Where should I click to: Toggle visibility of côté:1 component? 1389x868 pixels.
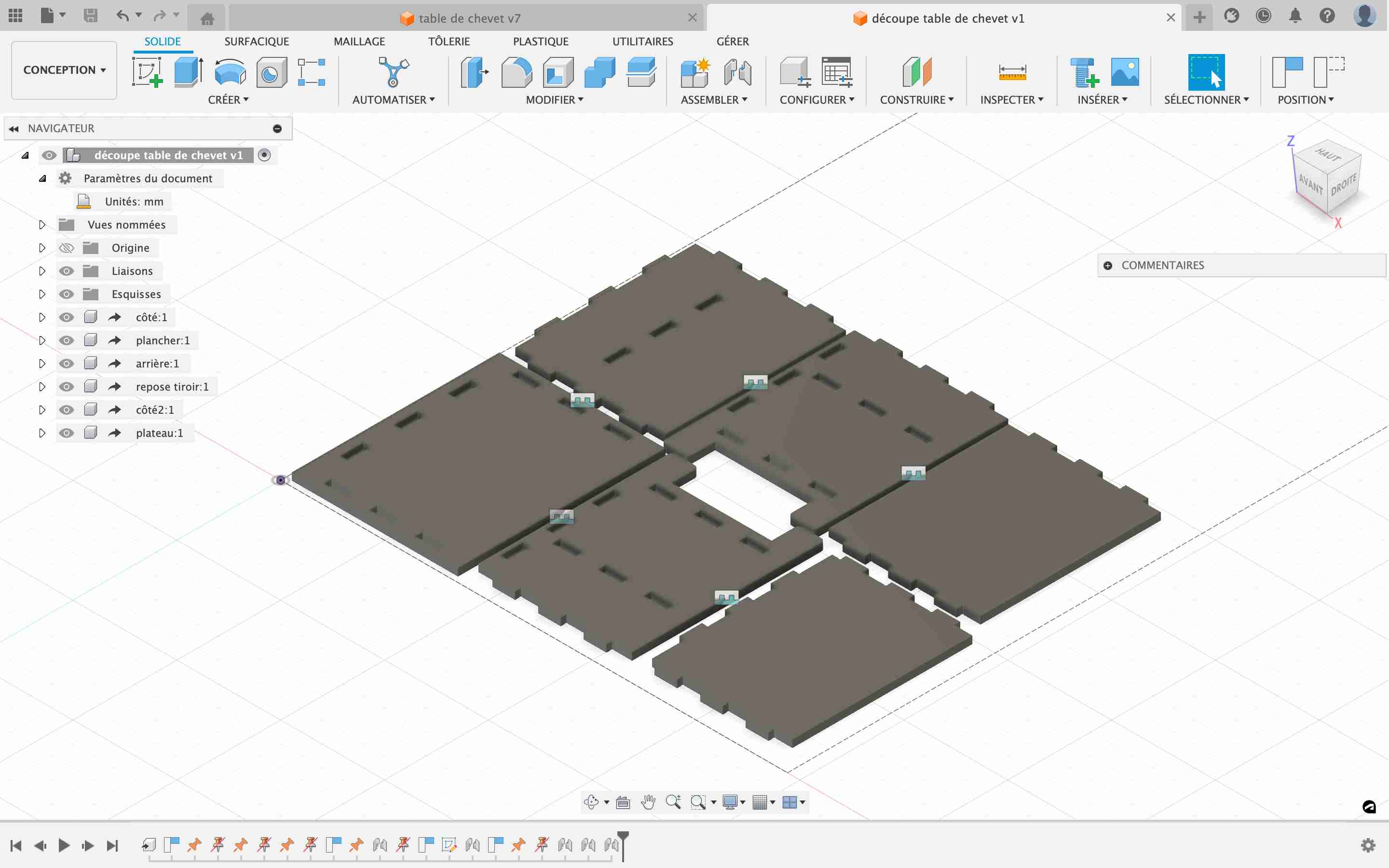pyautogui.click(x=67, y=317)
